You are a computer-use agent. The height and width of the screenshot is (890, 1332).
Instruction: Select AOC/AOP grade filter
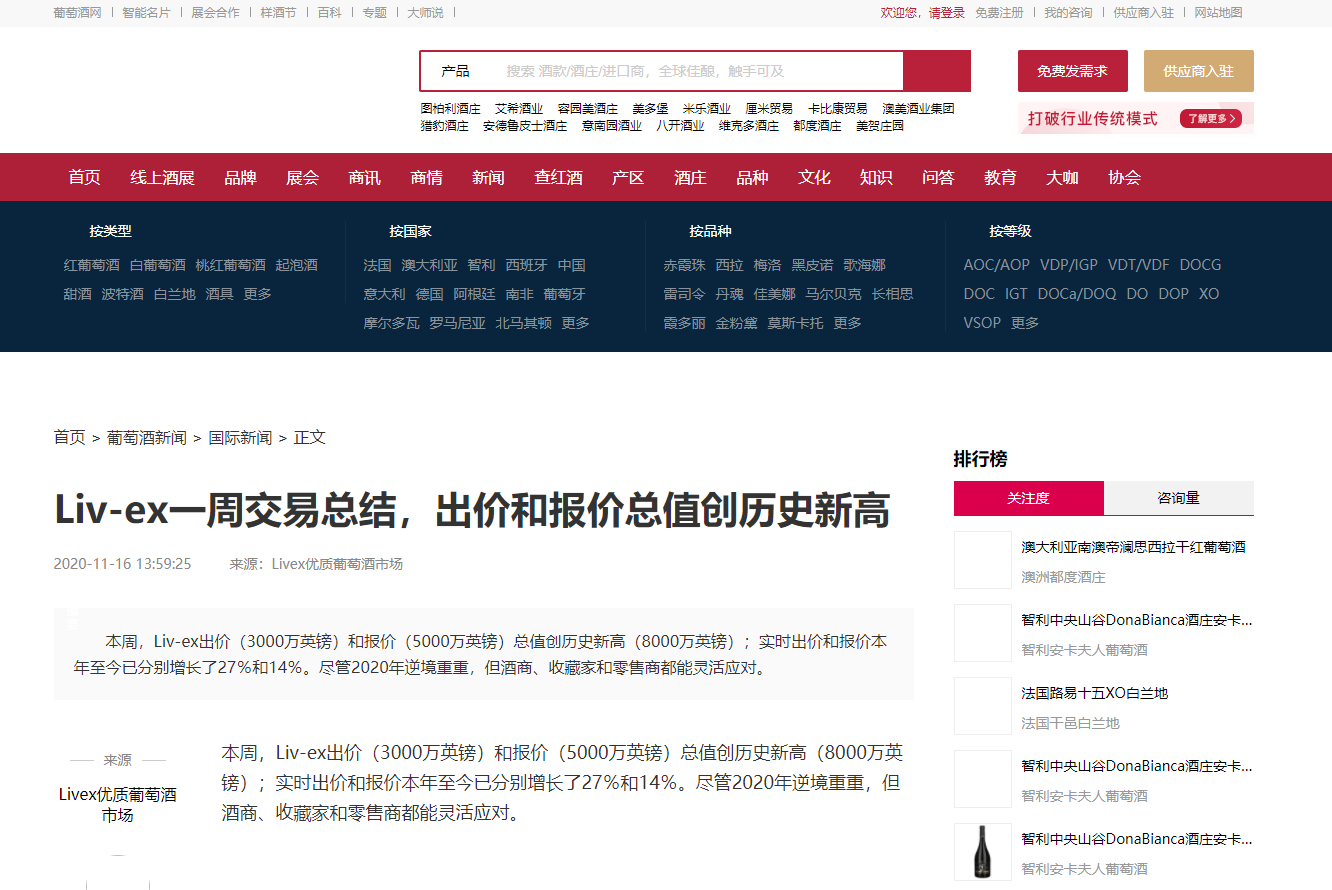pyautogui.click(x=996, y=265)
